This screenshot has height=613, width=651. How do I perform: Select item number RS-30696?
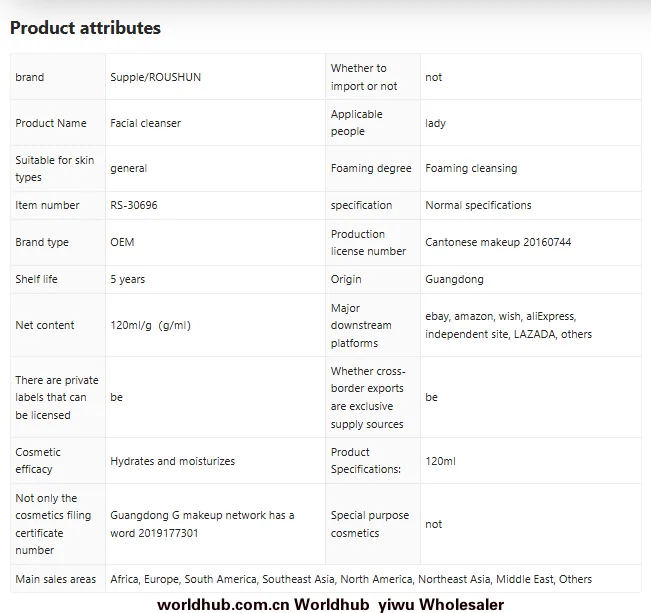pyautogui.click(x=134, y=205)
